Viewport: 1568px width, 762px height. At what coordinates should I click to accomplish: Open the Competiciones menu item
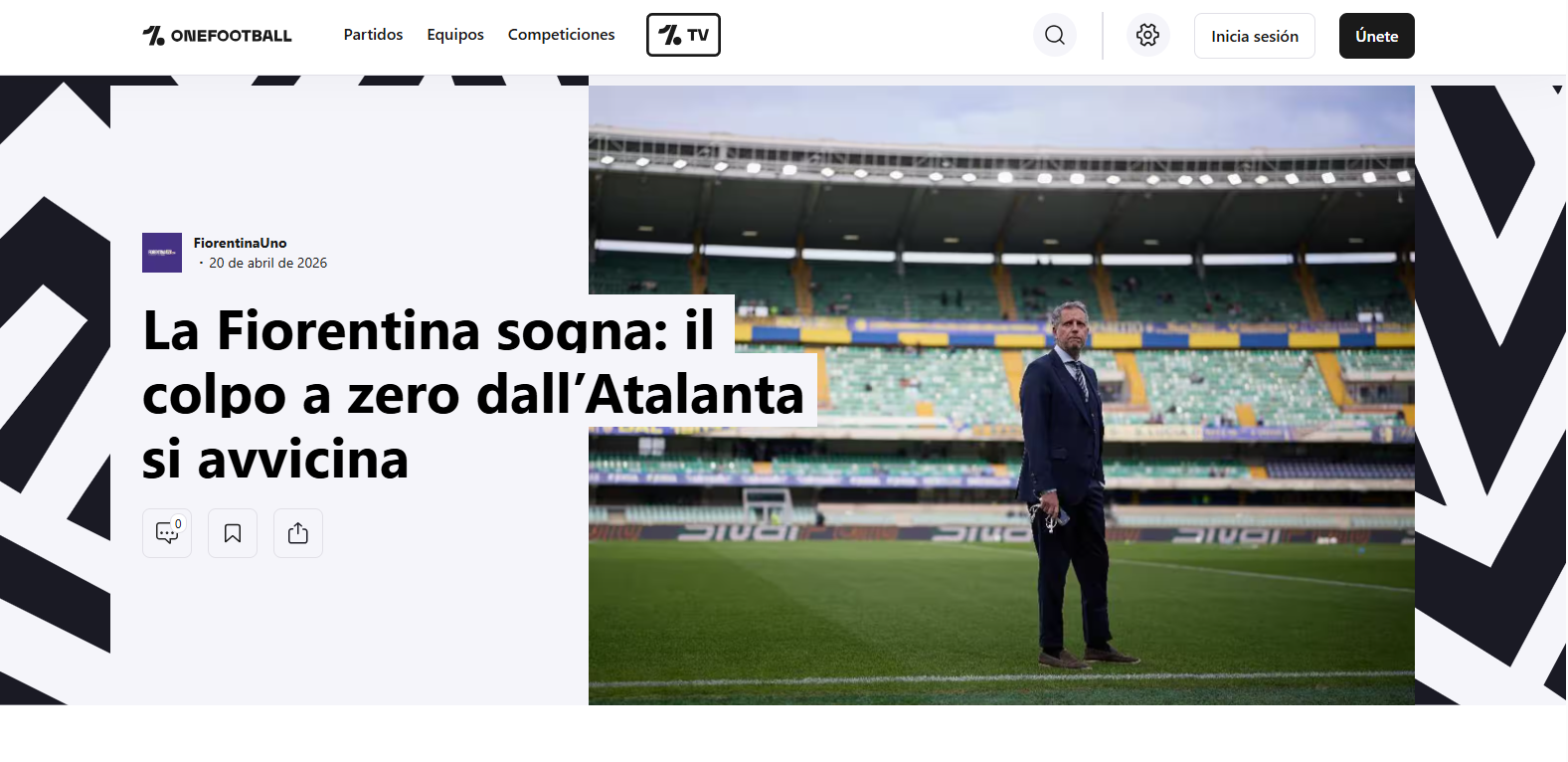pos(561,34)
